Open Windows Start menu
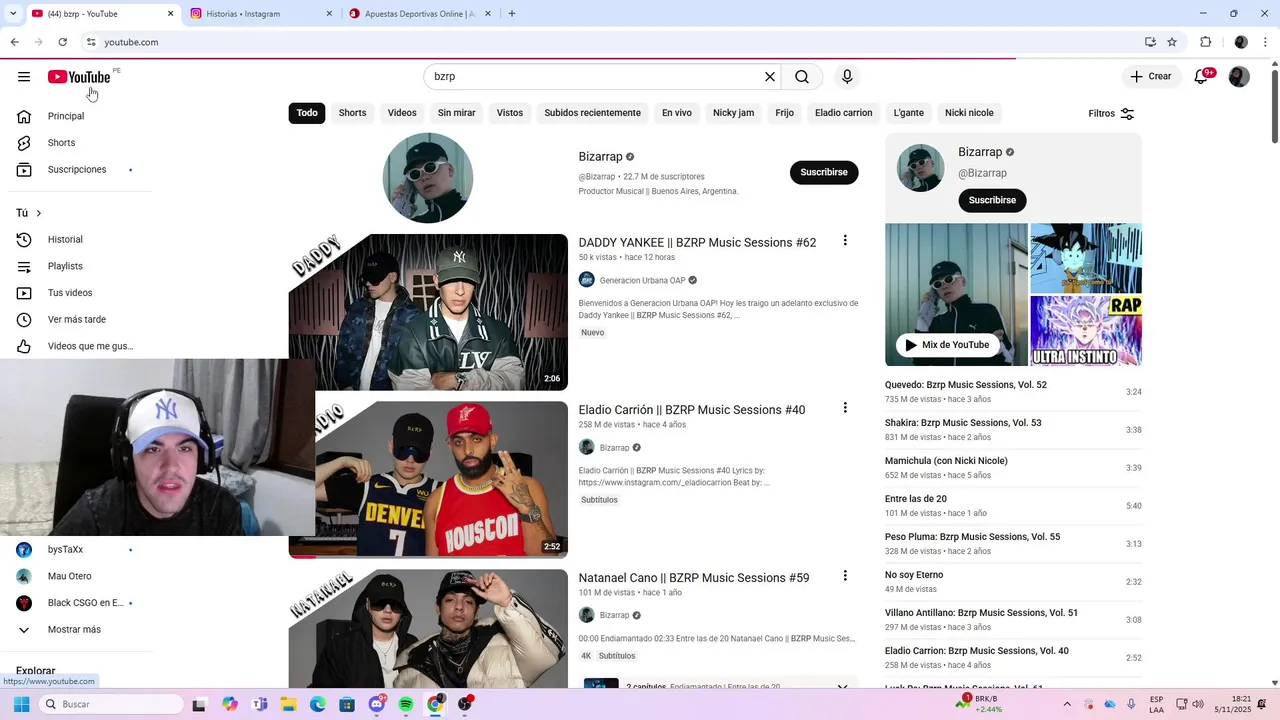The height and width of the screenshot is (720, 1280). coord(21,704)
